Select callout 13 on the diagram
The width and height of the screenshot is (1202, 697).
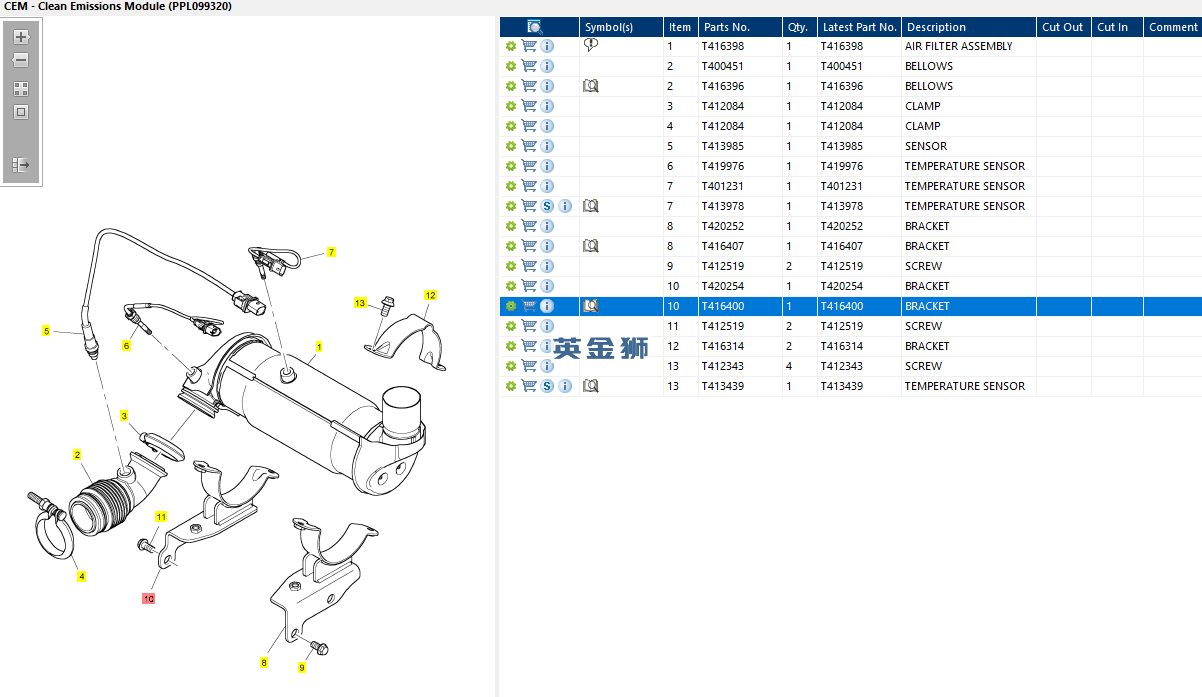coord(360,303)
